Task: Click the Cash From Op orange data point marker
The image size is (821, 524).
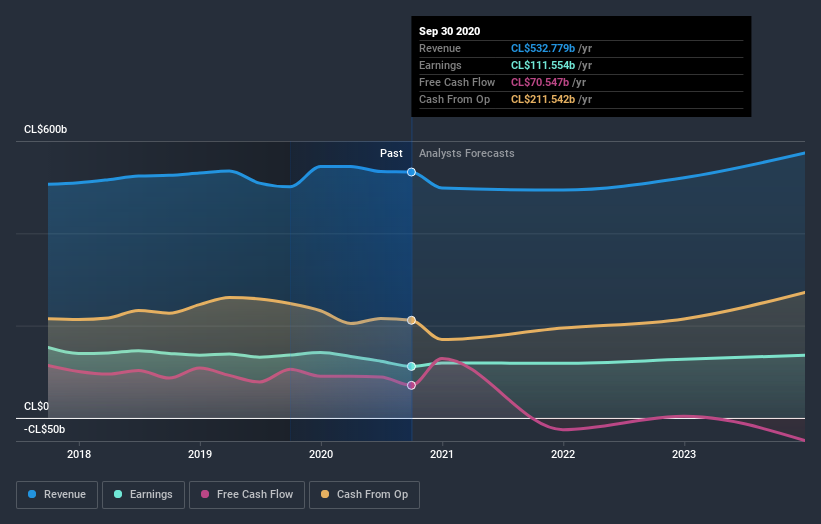Action: tap(412, 320)
